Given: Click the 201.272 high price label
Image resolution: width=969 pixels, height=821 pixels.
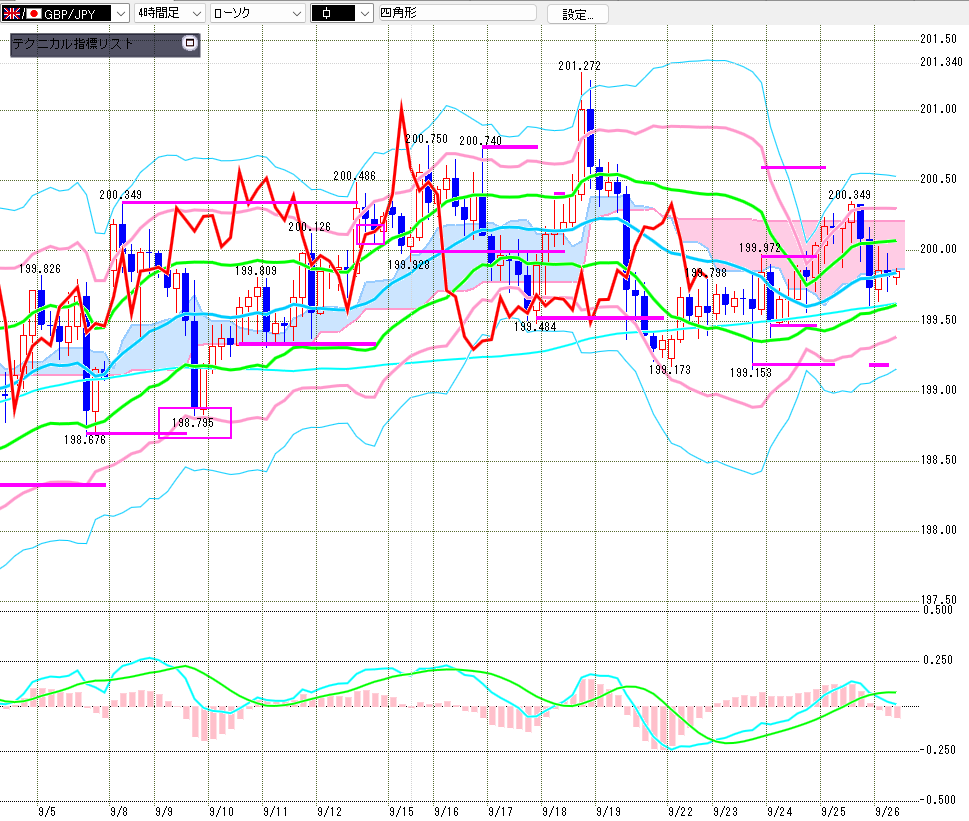Looking at the screenshot, I should point(579,66).
